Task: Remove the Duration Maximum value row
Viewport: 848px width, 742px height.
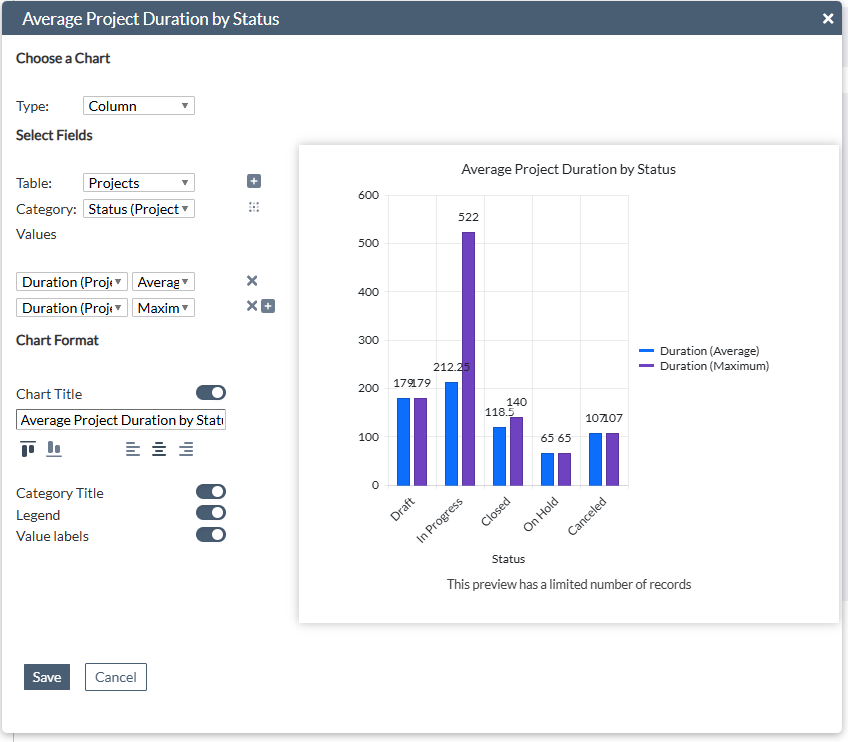Action: tap(252, 306)
